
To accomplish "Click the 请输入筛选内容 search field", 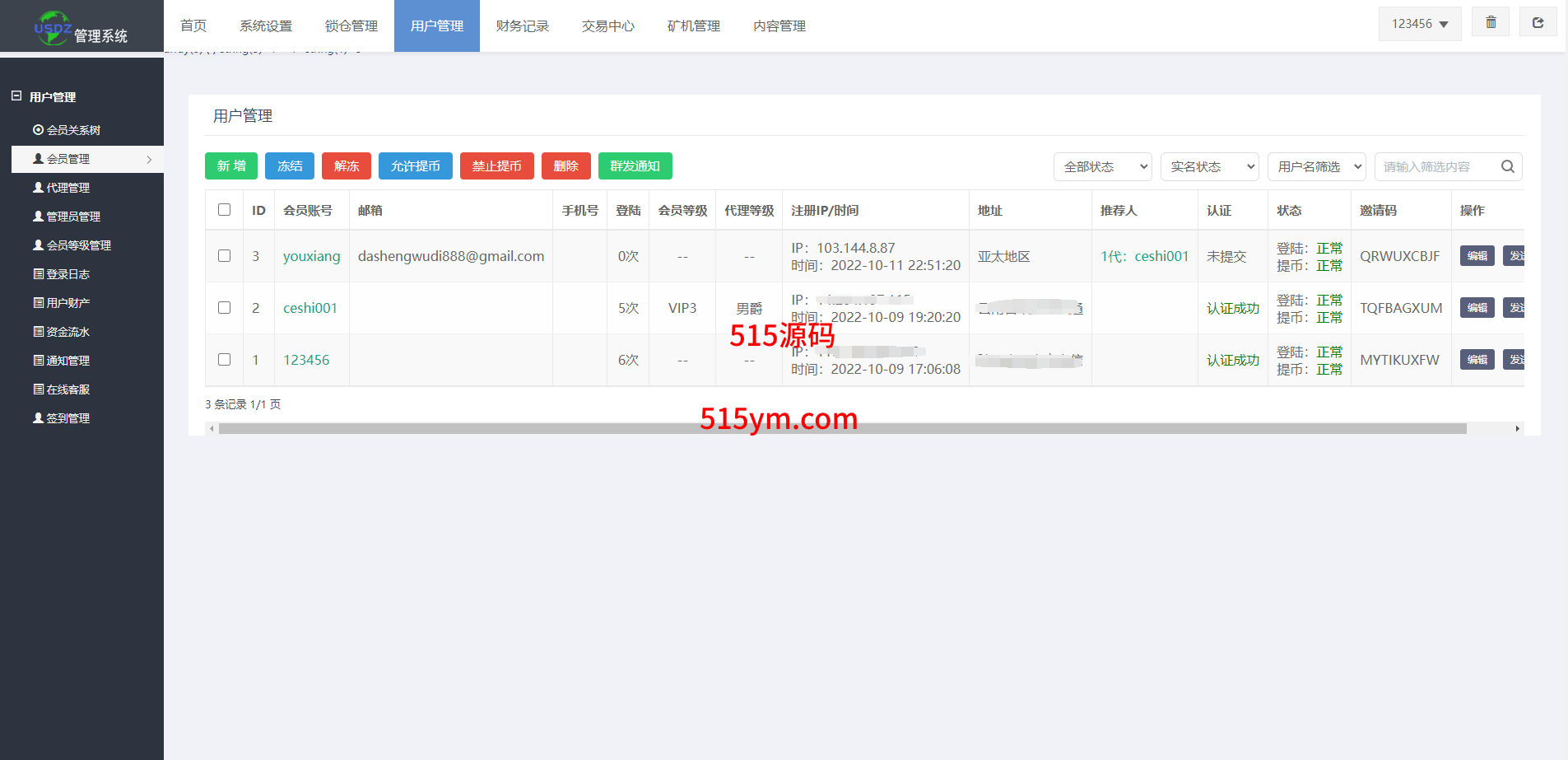I will point(1436,166).
